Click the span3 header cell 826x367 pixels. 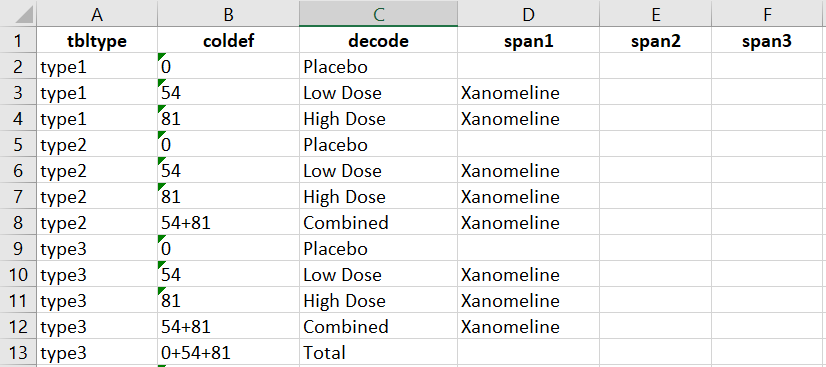768,41
